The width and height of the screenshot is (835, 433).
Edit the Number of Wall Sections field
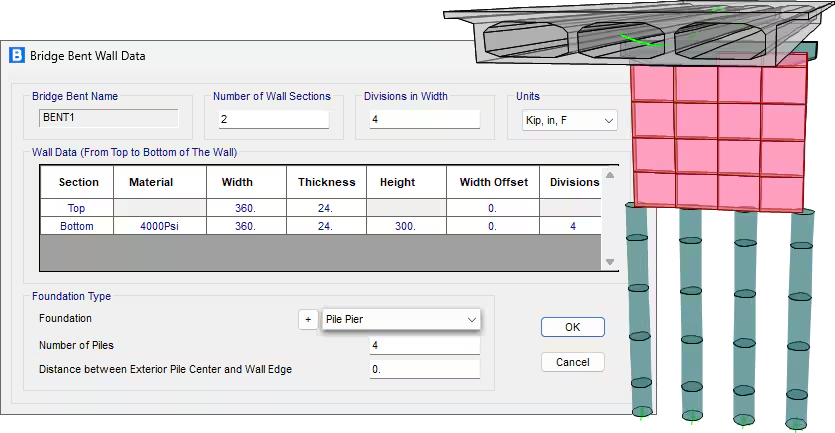coord(273,119)
